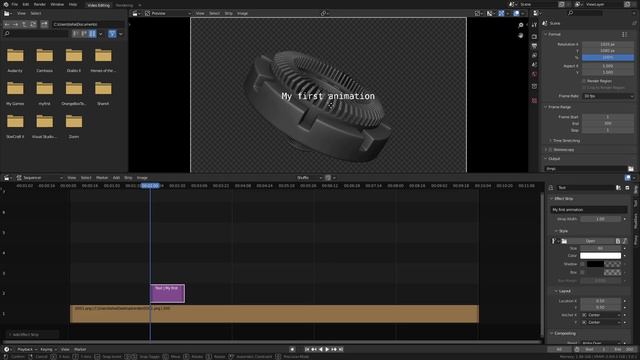Click the Frame Start value field

[x=608, y=117]
